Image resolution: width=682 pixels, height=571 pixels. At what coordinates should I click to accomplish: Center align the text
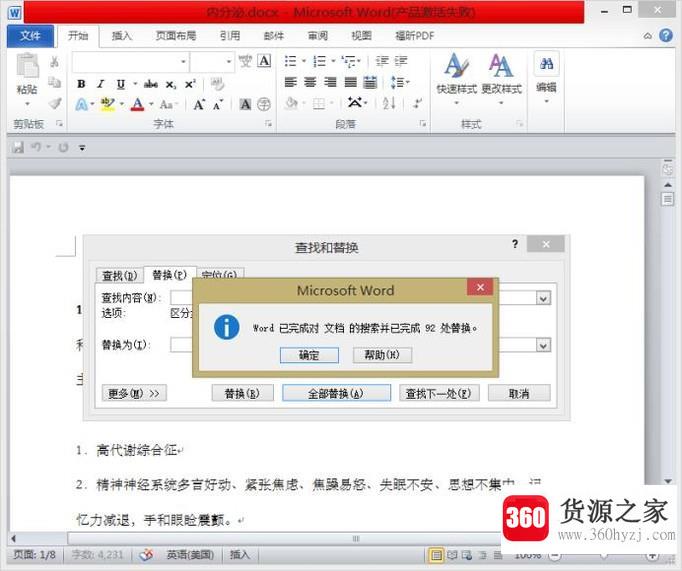310,82
